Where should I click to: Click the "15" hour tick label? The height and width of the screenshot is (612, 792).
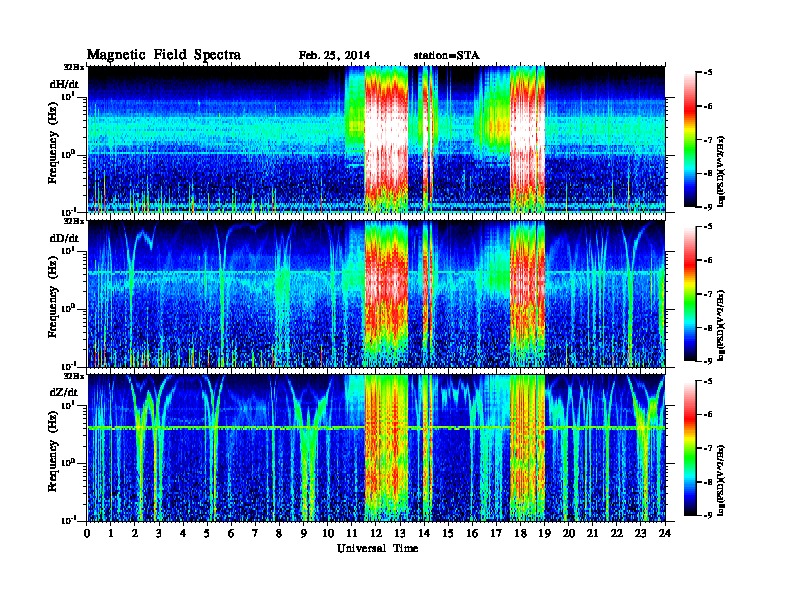449,533
